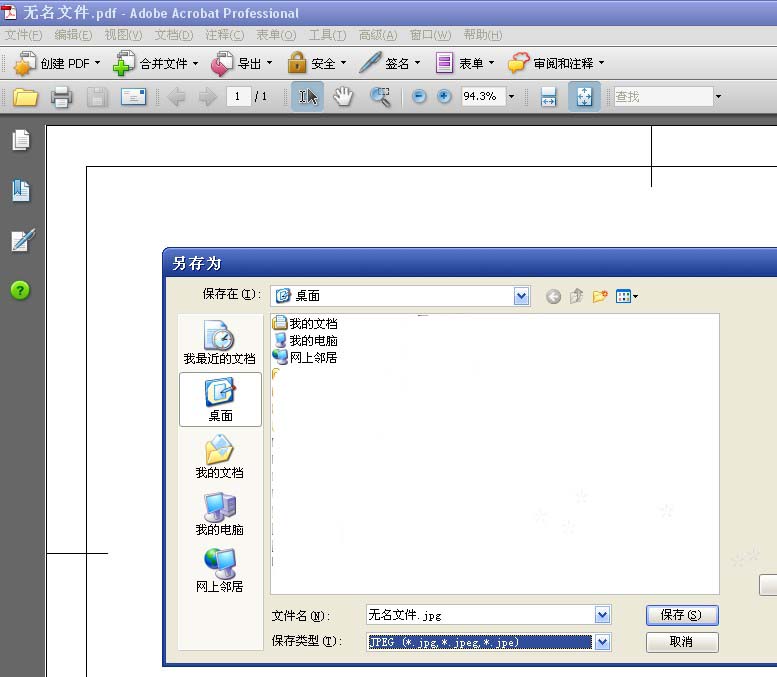Open the Edit (编辑) menu
The height and width of the screenshot is (677, 777).
[73, 35]
